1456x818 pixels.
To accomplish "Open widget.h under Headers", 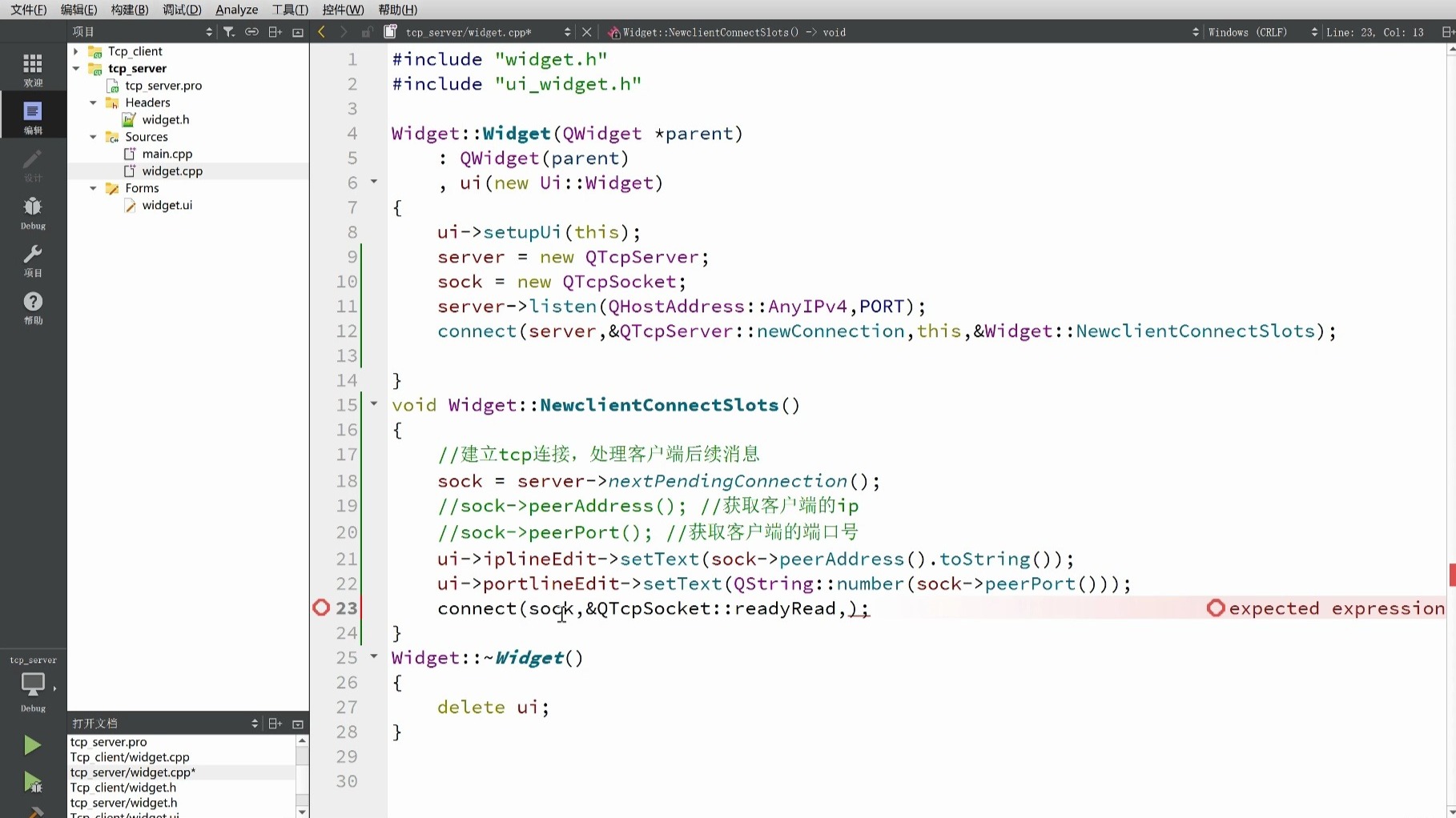I will [166, 119].
